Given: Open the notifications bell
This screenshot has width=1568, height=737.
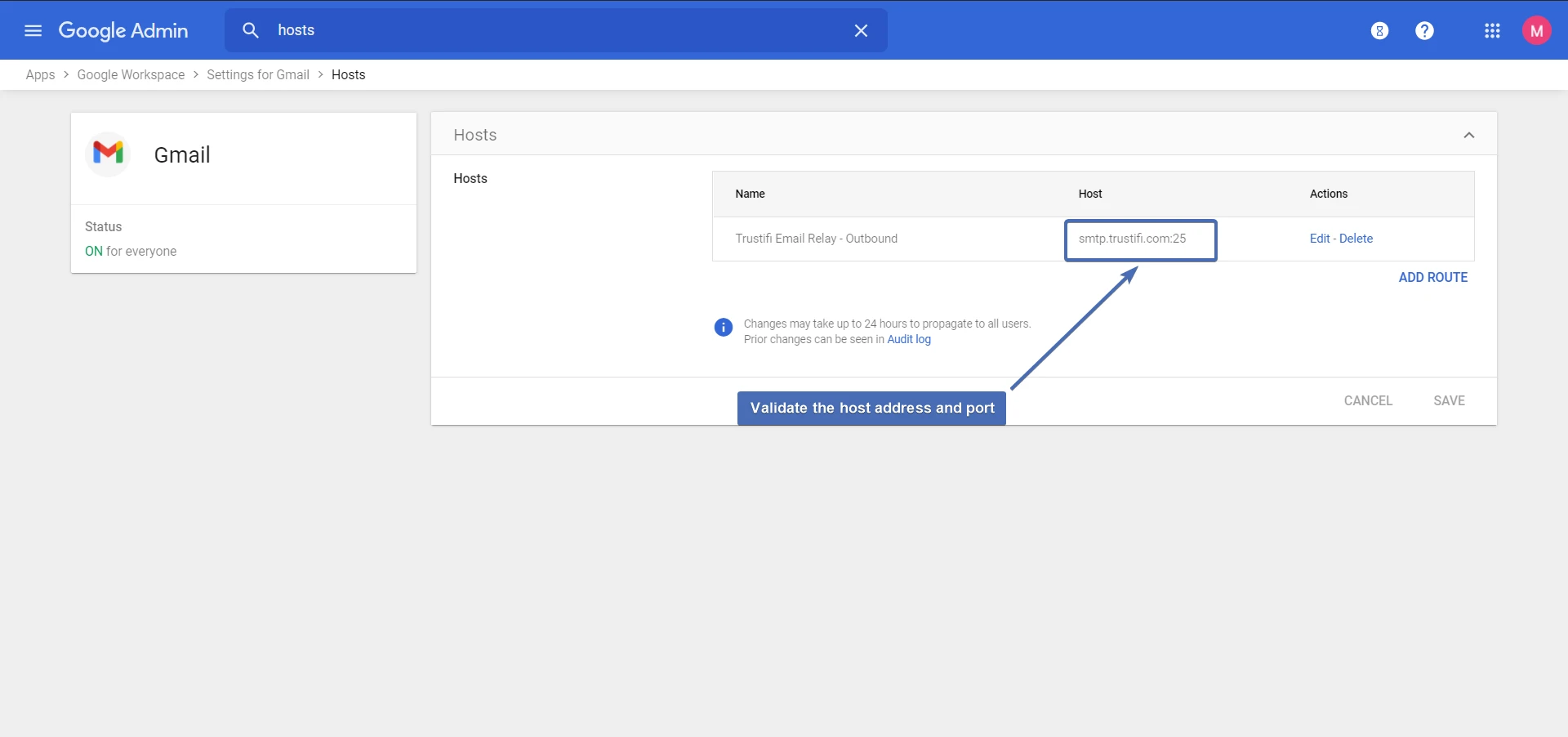Looking at the screenshot, I should [1380, 30].
